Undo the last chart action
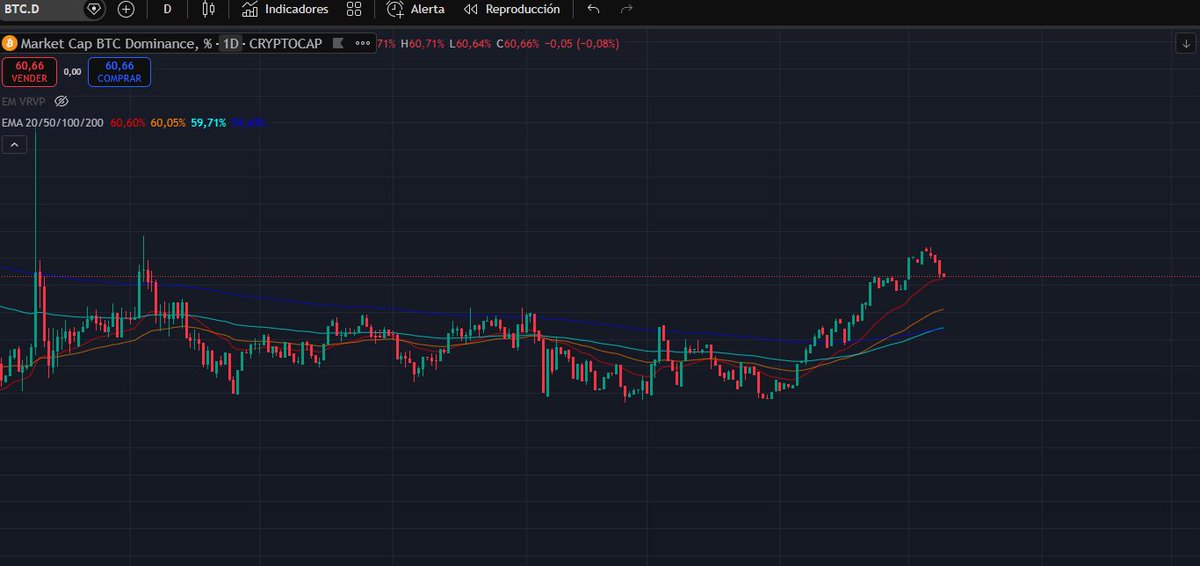 tap(594, 9)
